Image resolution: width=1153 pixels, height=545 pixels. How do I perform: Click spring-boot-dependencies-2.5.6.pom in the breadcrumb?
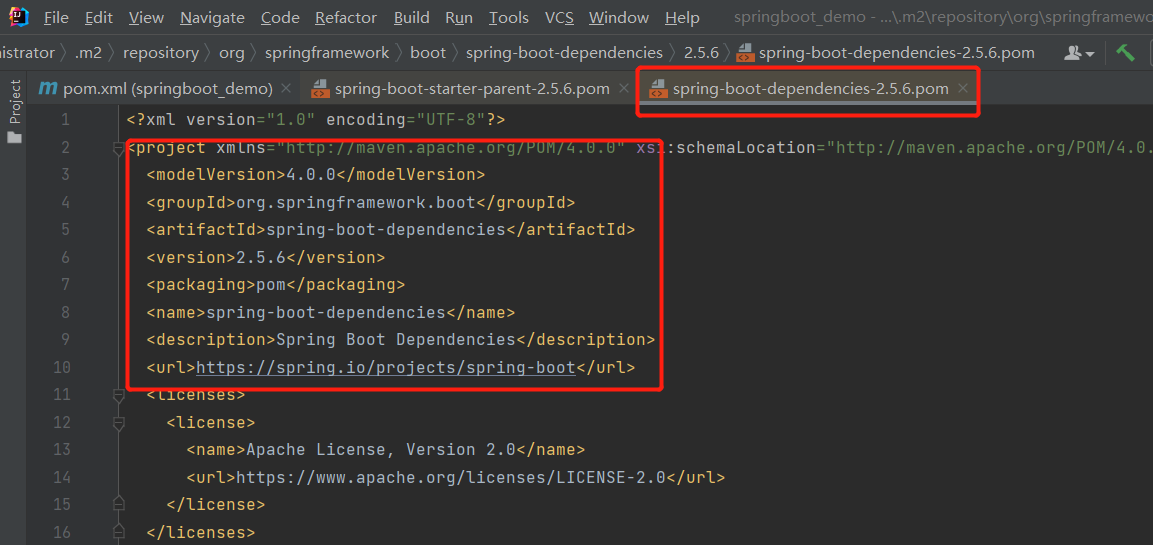pyautogui.click(x=896, y=53)
